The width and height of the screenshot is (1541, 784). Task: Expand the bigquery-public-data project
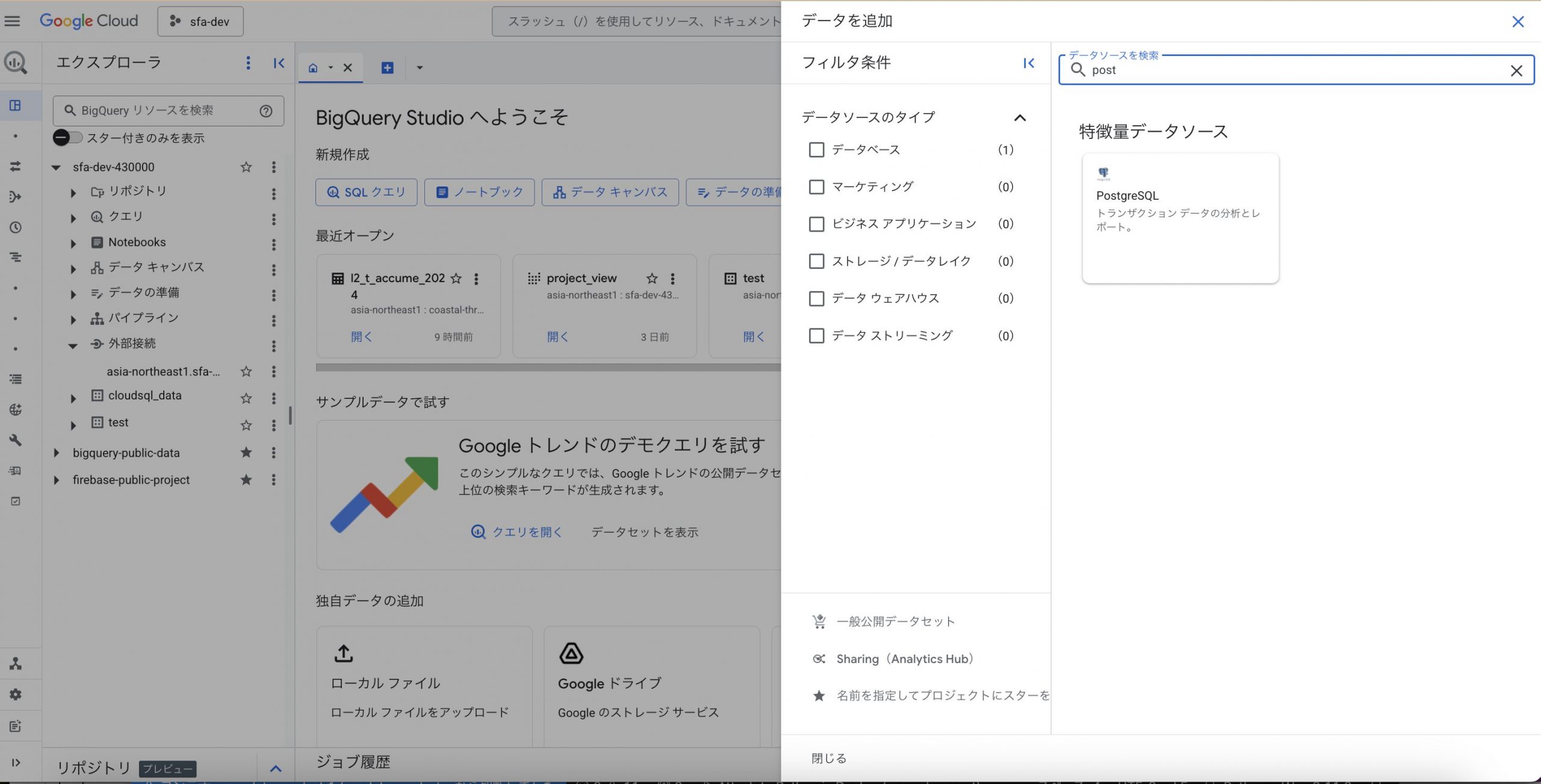click(x=56, y=452)
